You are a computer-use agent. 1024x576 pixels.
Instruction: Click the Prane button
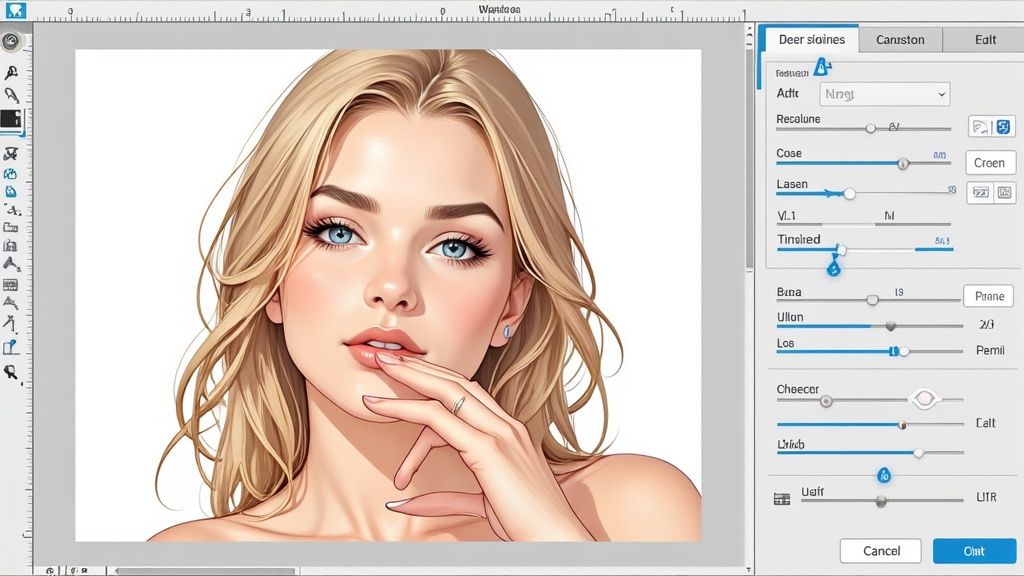coord(989,296)
